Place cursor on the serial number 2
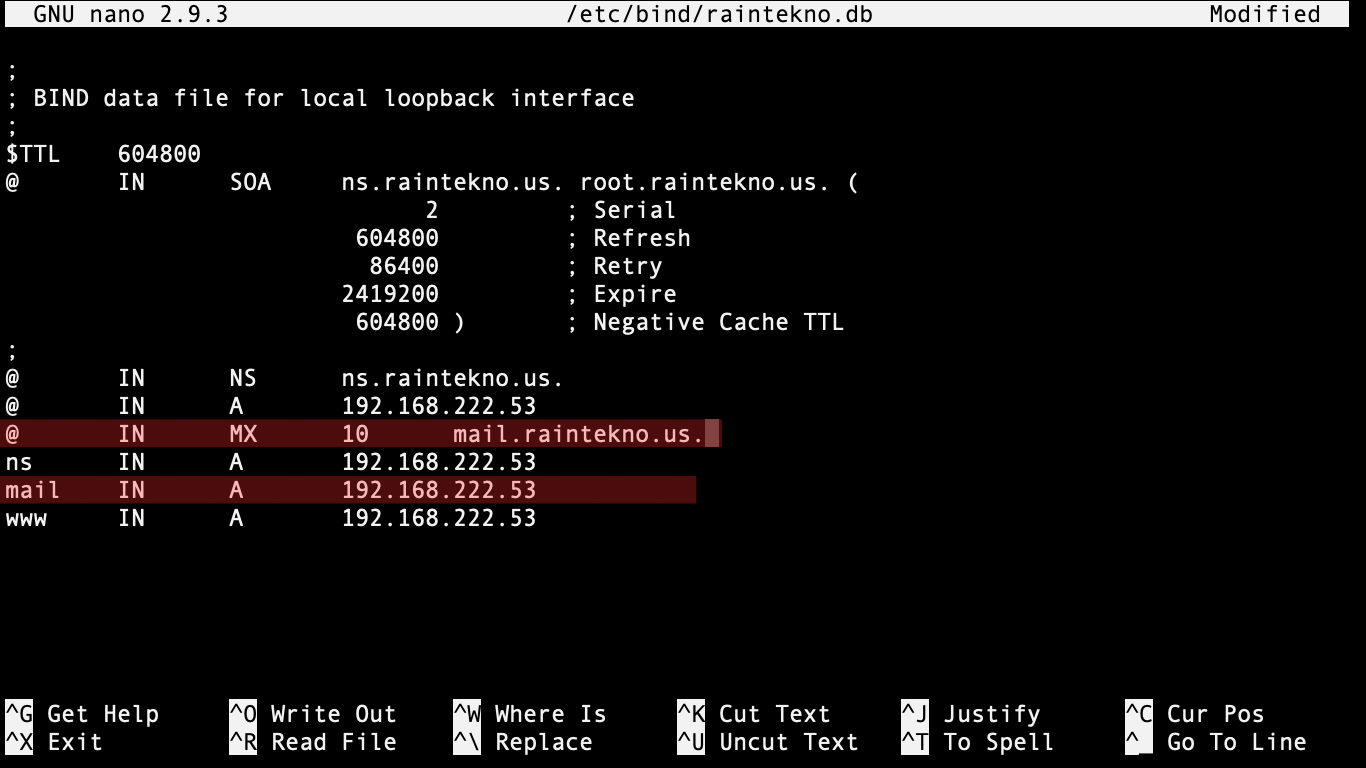This screenshot has height=768, width=1366. coord(432,210)
